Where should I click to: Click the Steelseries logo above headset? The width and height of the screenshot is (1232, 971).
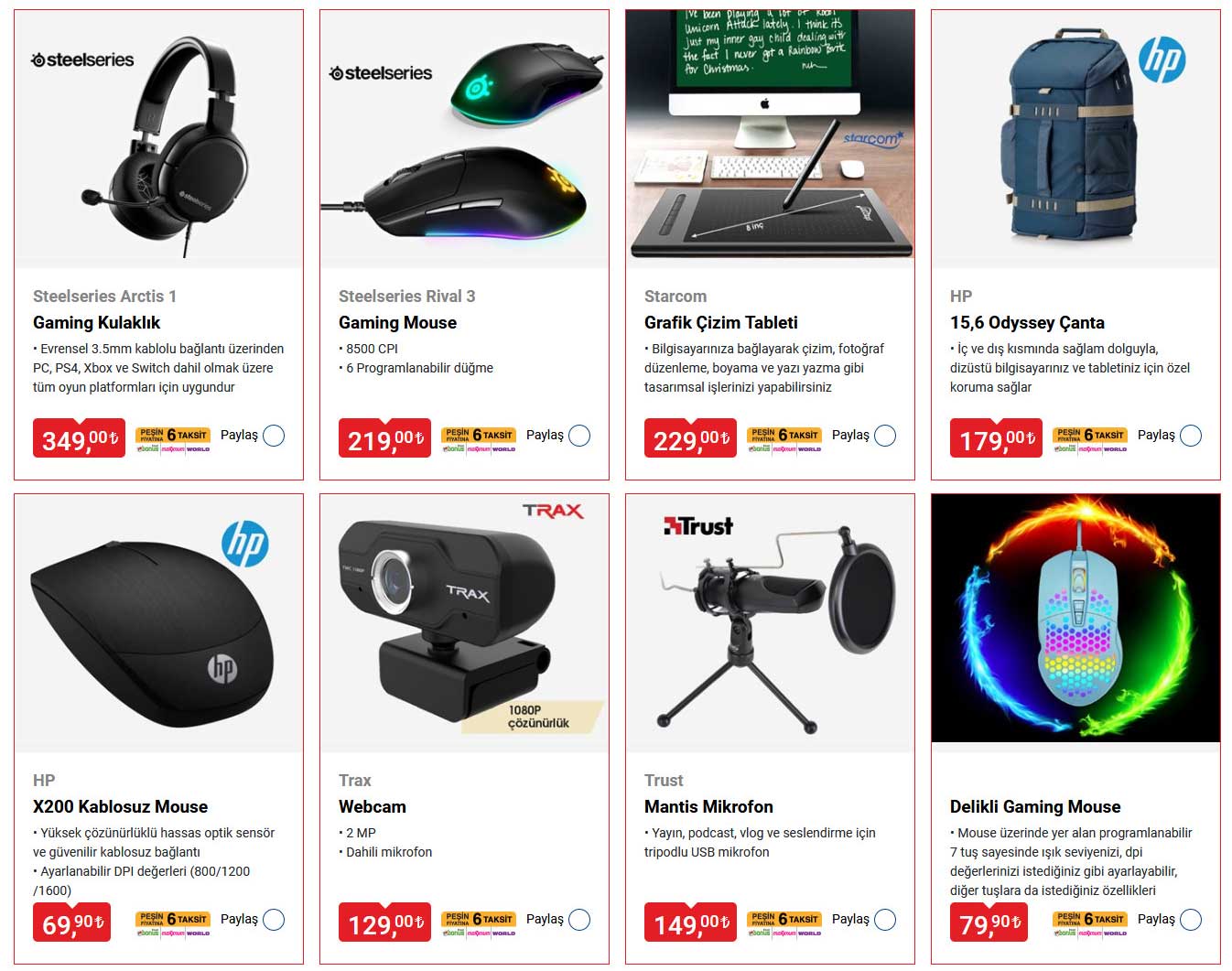82,60
